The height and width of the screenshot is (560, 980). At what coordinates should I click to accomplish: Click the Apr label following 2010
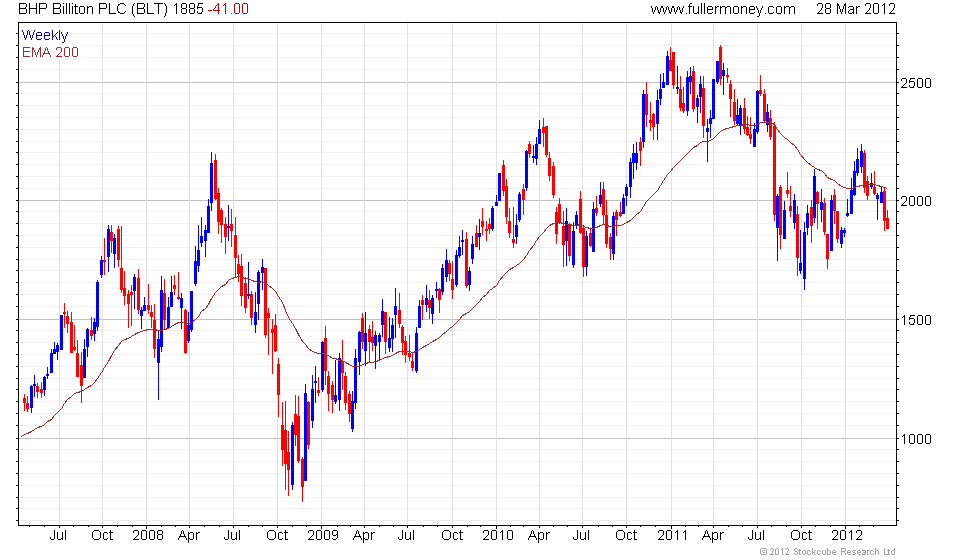pos(539,536)
